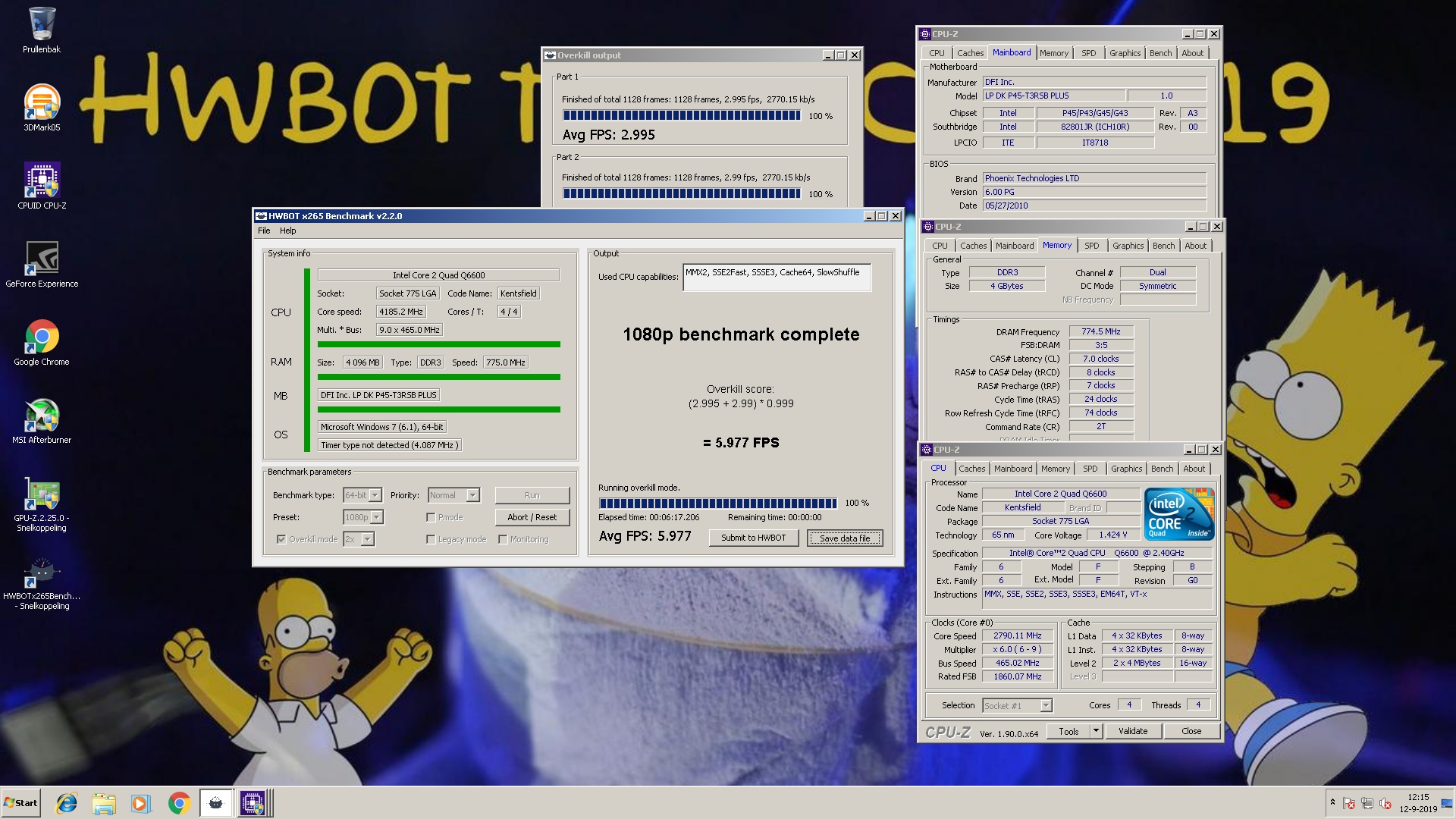This screenshot has width=1456, height=819.
Task: Open the MSI Afterburner desktop shortcut
Action: (x=42, y=420)
